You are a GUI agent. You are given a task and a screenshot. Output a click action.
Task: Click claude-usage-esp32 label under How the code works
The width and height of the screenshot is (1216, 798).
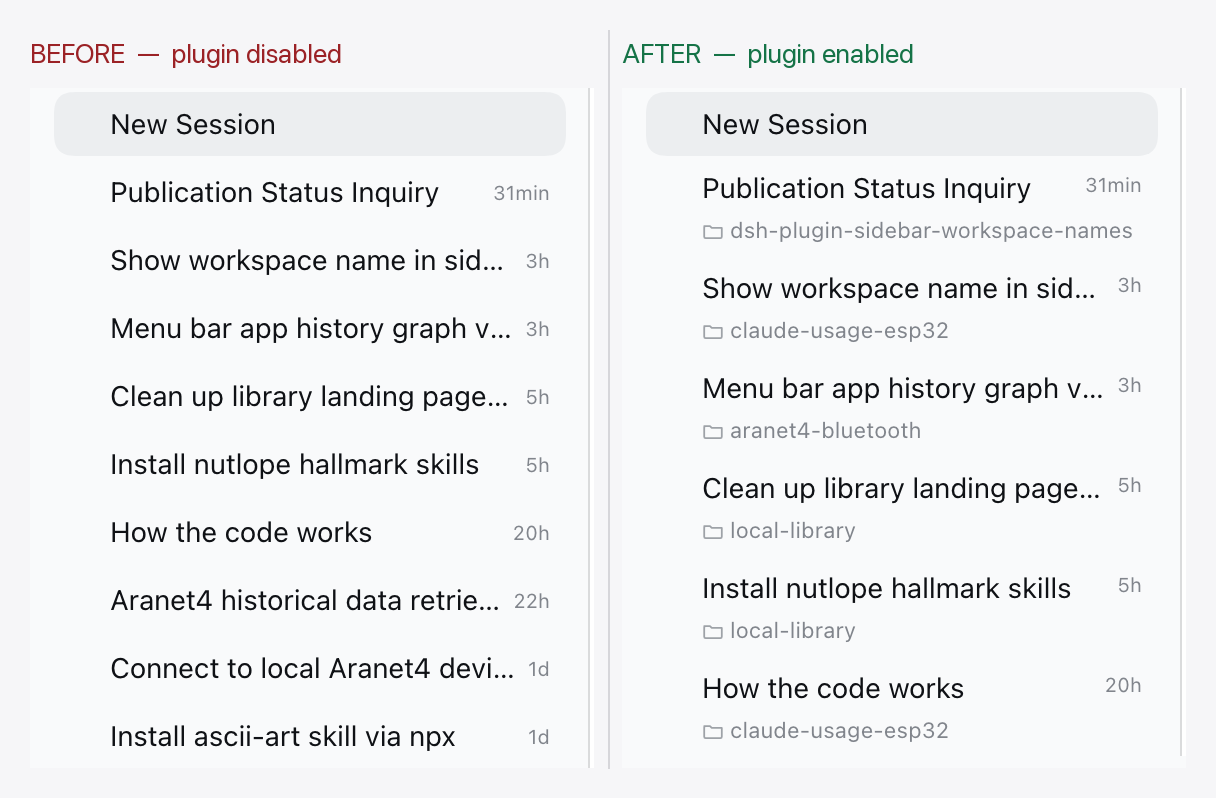pos(839,731)
